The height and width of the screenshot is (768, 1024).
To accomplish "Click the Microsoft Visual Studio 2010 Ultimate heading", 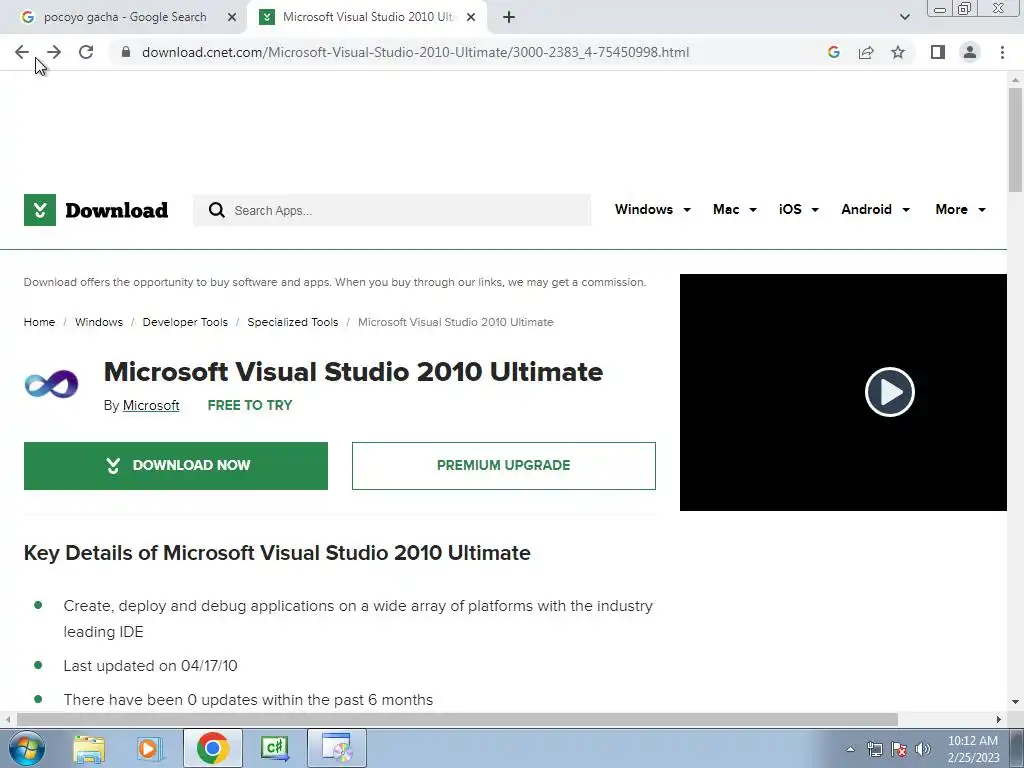I will (353, 372).
